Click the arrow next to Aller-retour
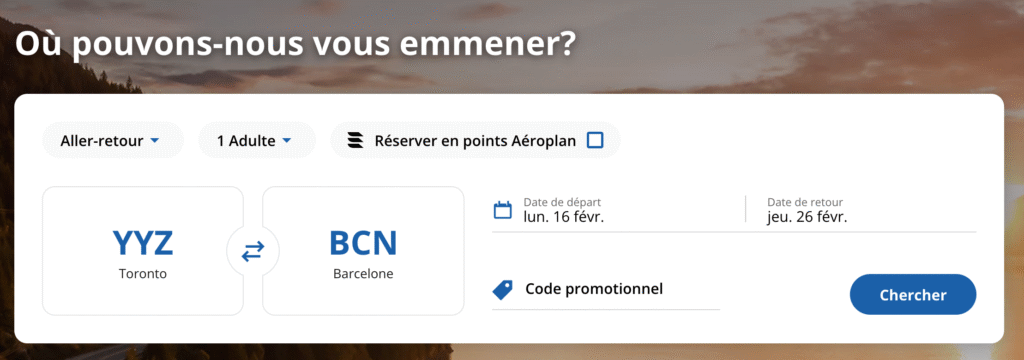1024x360 pixels. coord(155,140)
